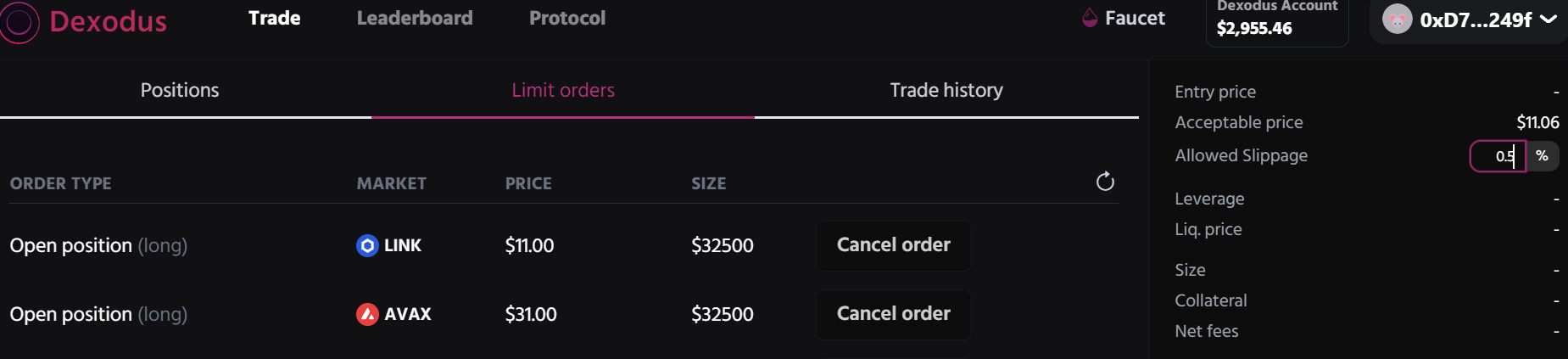Click the percent unit next to slippage

[x=1542, y=156]
